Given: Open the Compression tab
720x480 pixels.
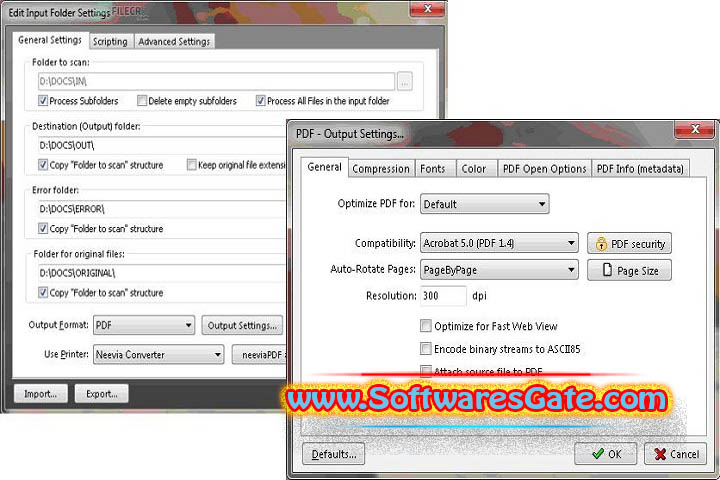Looking at the screenshot, I should point(381,169).
